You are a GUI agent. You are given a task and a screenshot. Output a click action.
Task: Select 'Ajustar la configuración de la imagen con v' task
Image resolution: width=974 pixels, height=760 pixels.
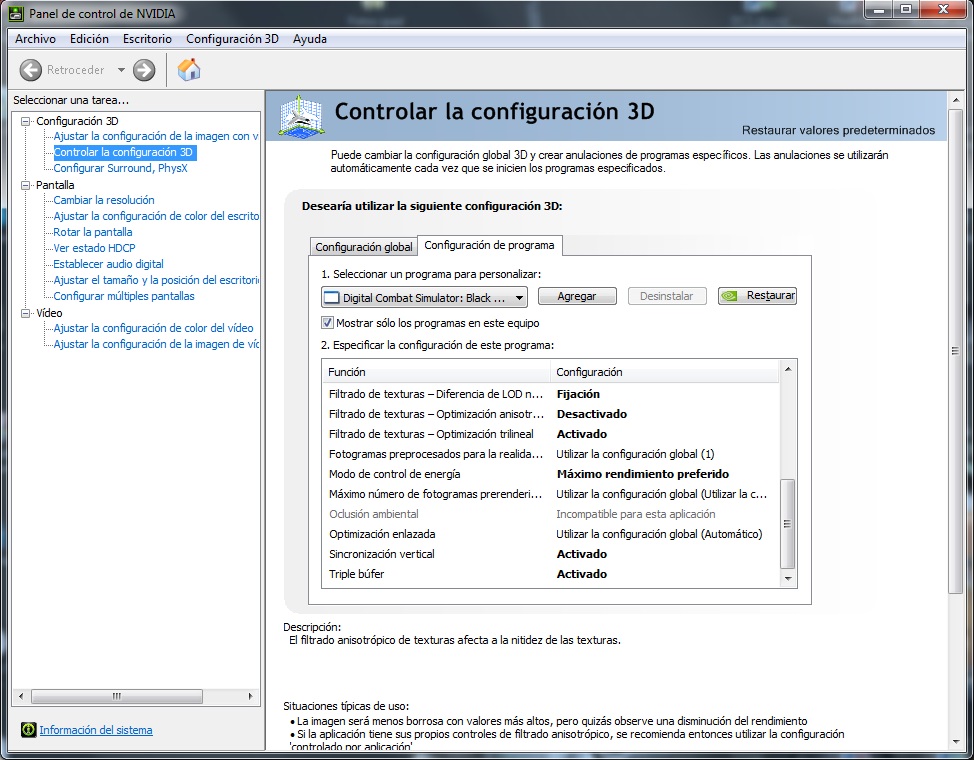tap(156, 136)
